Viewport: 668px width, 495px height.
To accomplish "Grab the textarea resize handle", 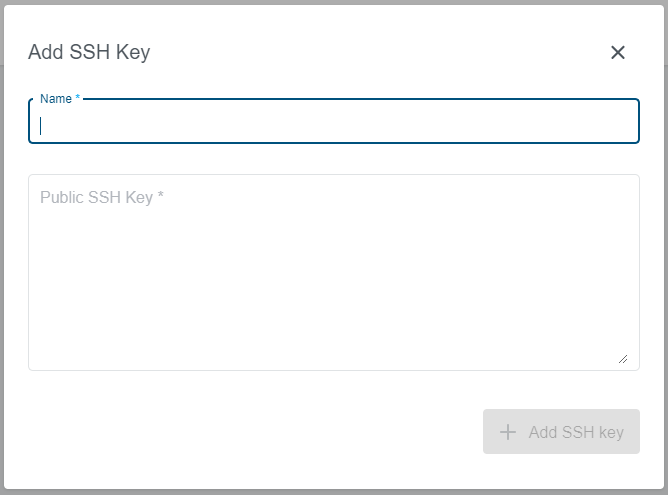I will [623, 358].
